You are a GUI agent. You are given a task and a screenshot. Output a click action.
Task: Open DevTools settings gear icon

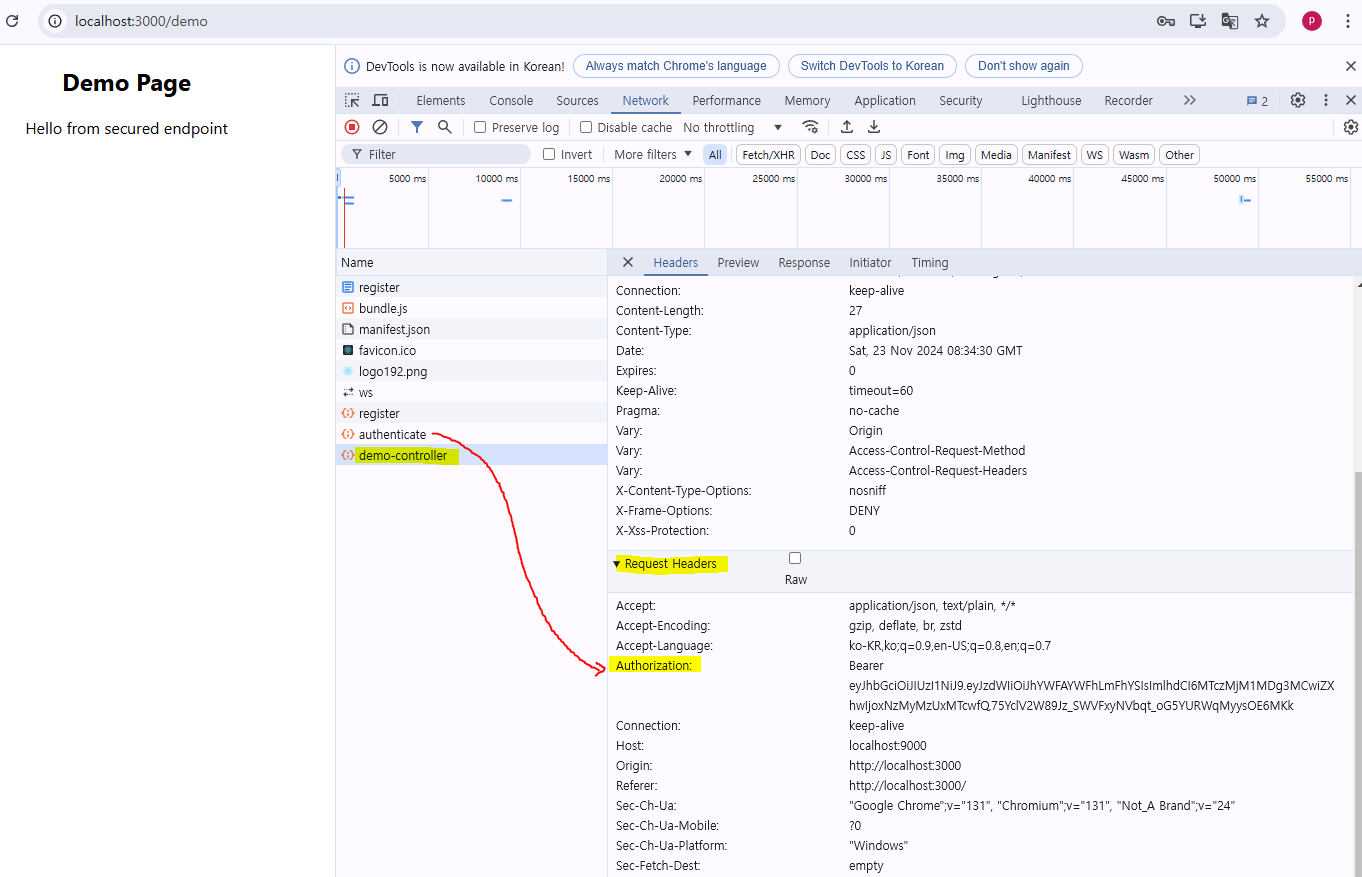click(1298, 100)
